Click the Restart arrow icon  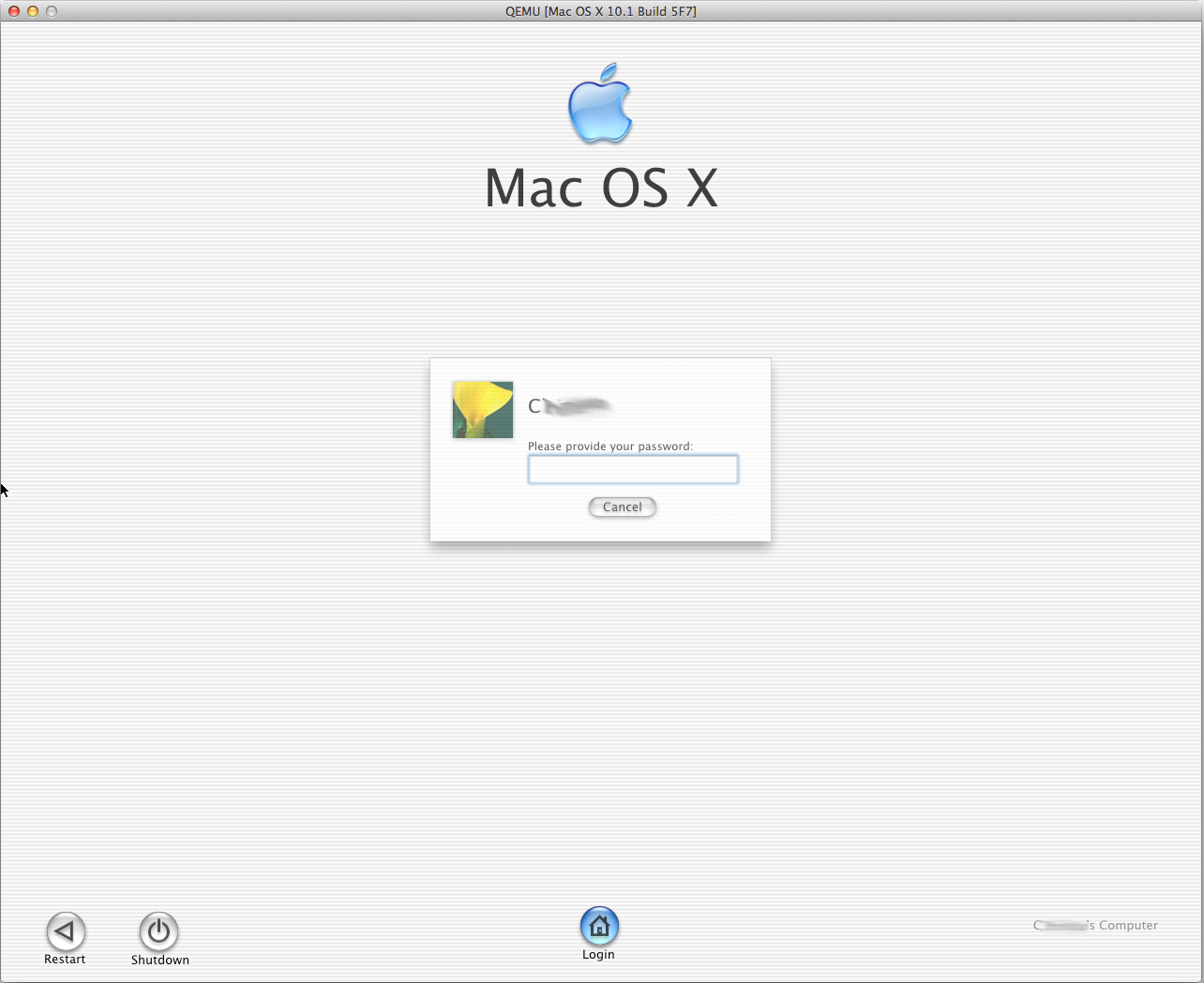click(66, 931)
